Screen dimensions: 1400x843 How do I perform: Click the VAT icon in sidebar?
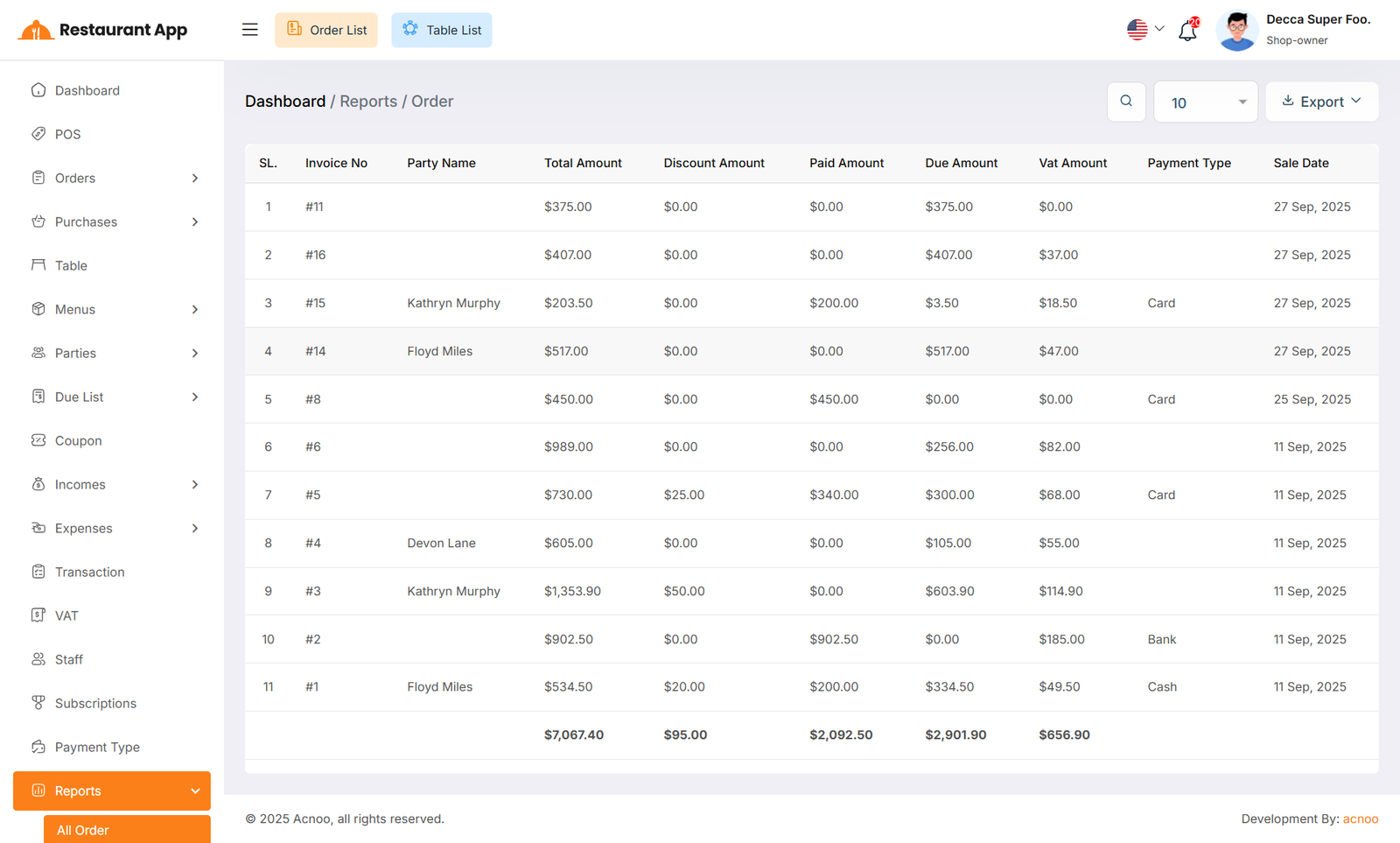(x=38, y=615)
